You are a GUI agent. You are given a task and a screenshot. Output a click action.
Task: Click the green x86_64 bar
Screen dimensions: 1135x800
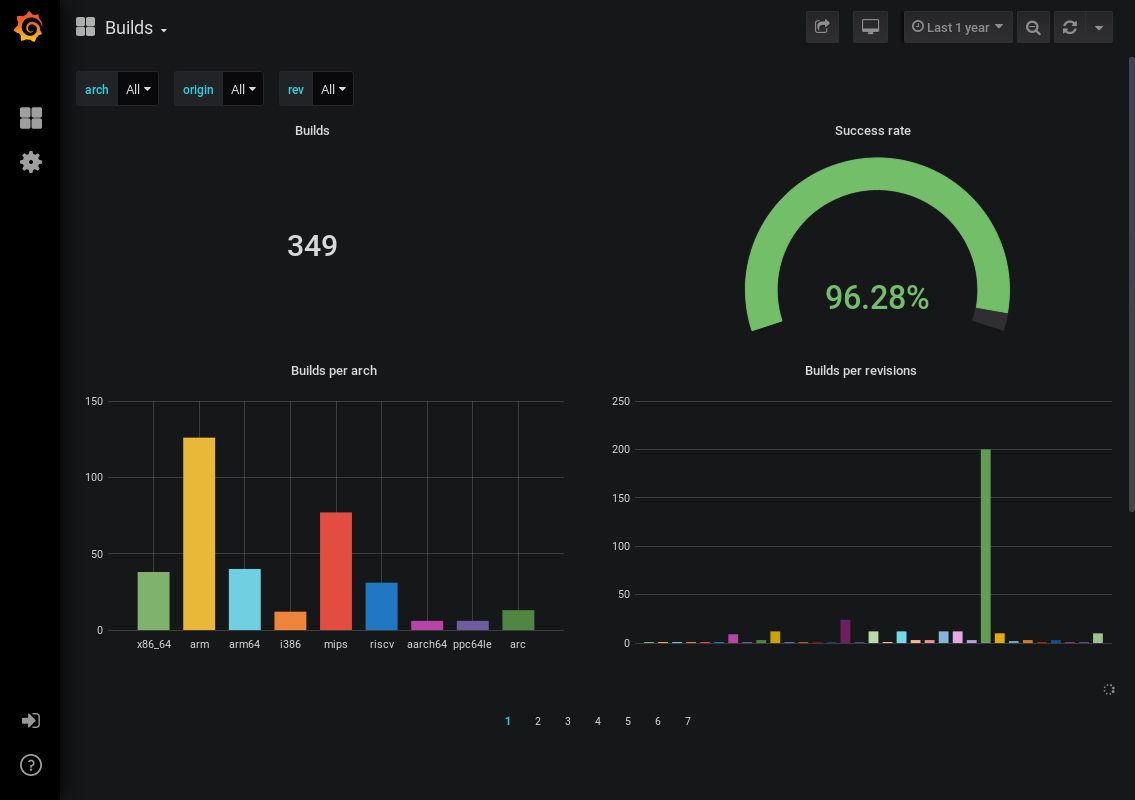153,601
